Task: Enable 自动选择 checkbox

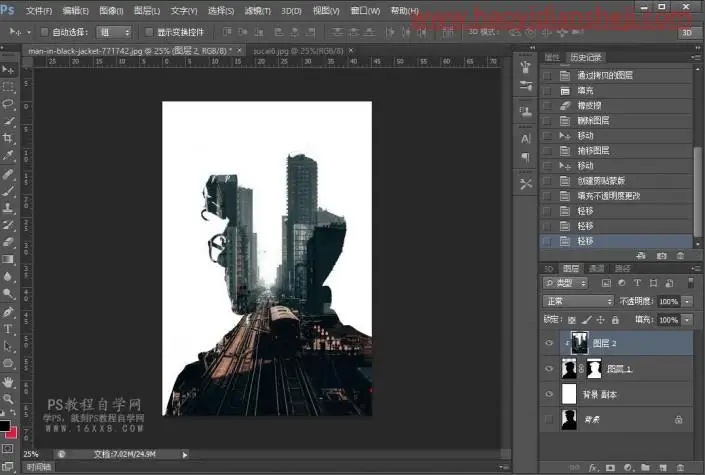Action: 45,32
